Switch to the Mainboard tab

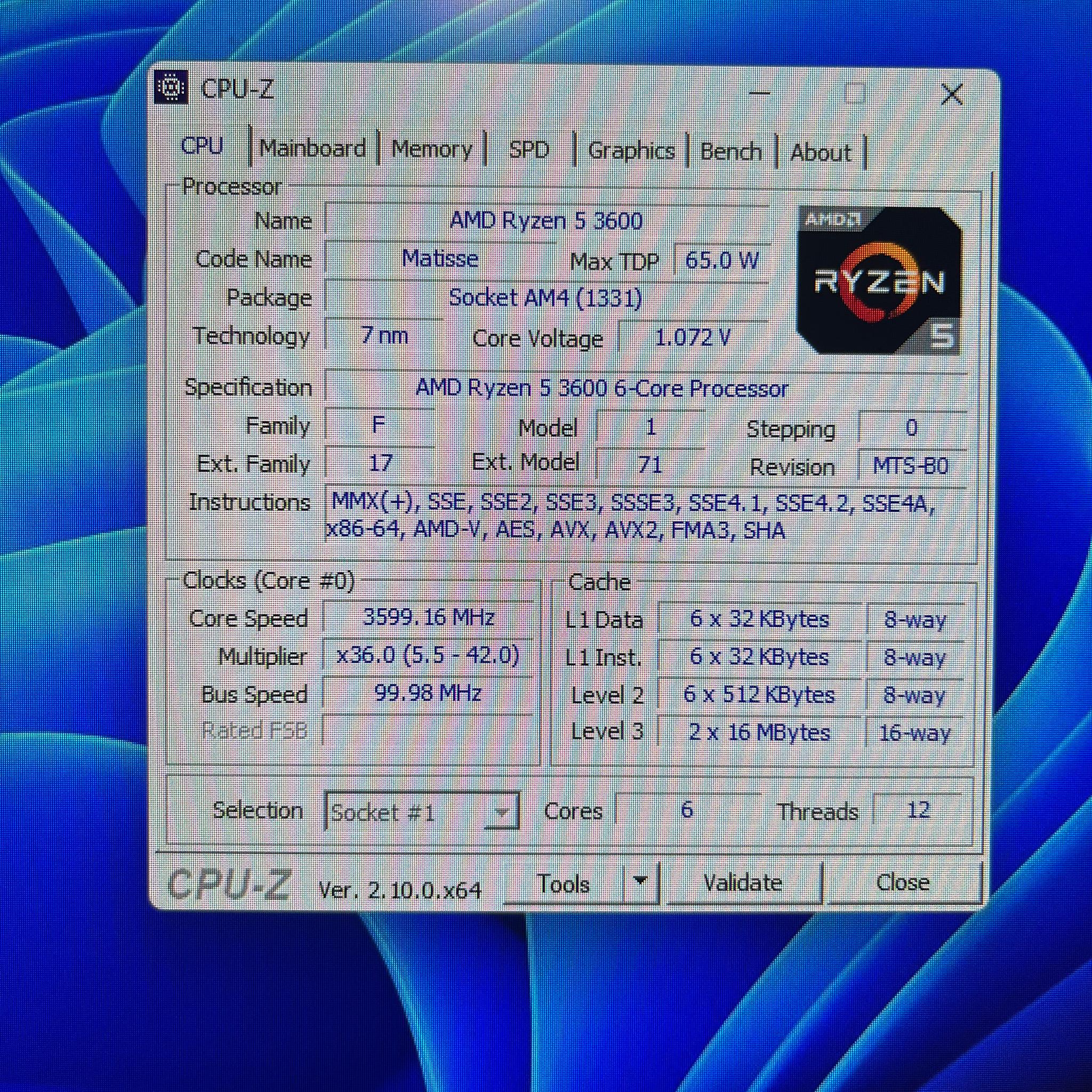312,149
